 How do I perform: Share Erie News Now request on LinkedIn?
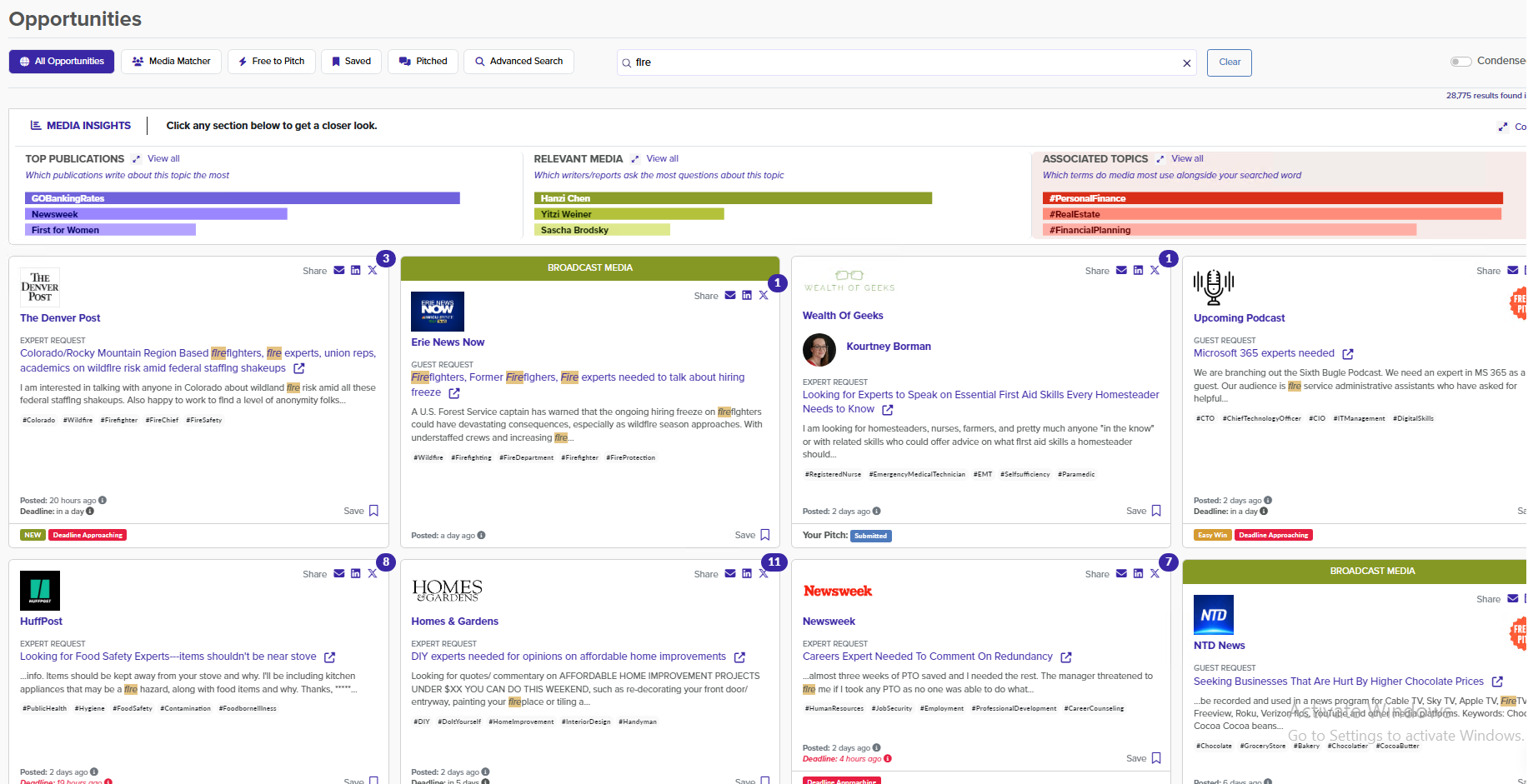747,296
